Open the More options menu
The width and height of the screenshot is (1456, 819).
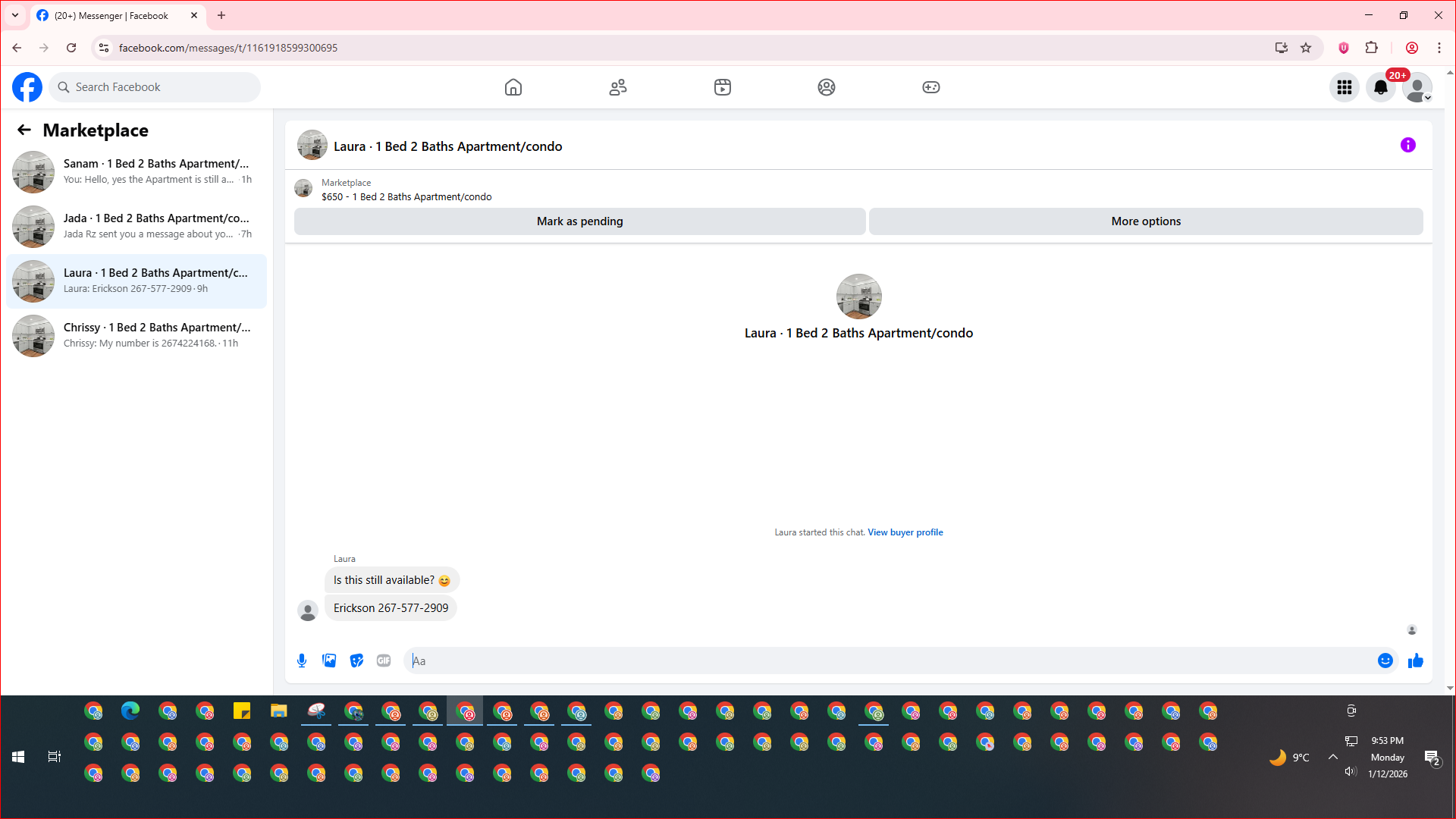(x=1145, y=221)
